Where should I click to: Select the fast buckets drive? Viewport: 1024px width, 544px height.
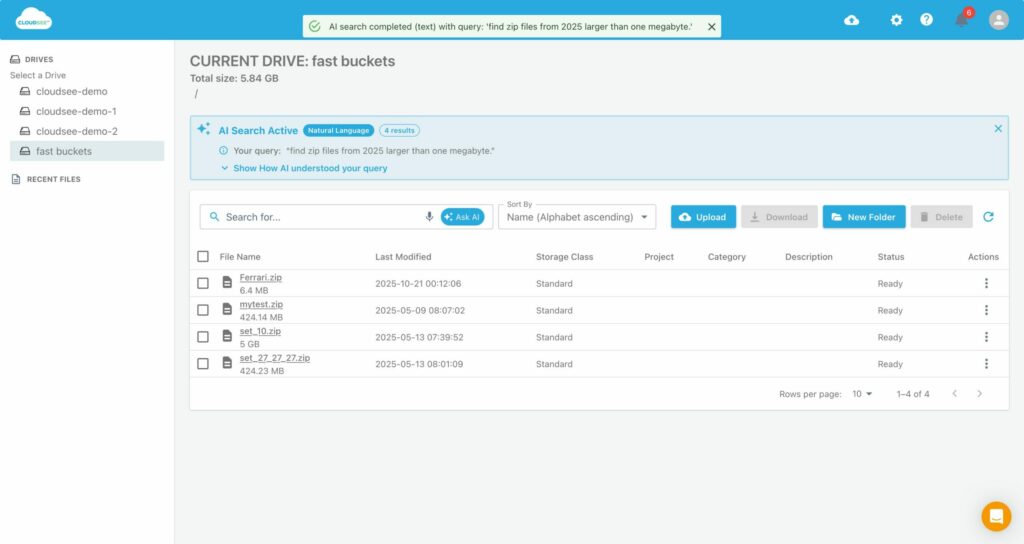click(87, 151)
